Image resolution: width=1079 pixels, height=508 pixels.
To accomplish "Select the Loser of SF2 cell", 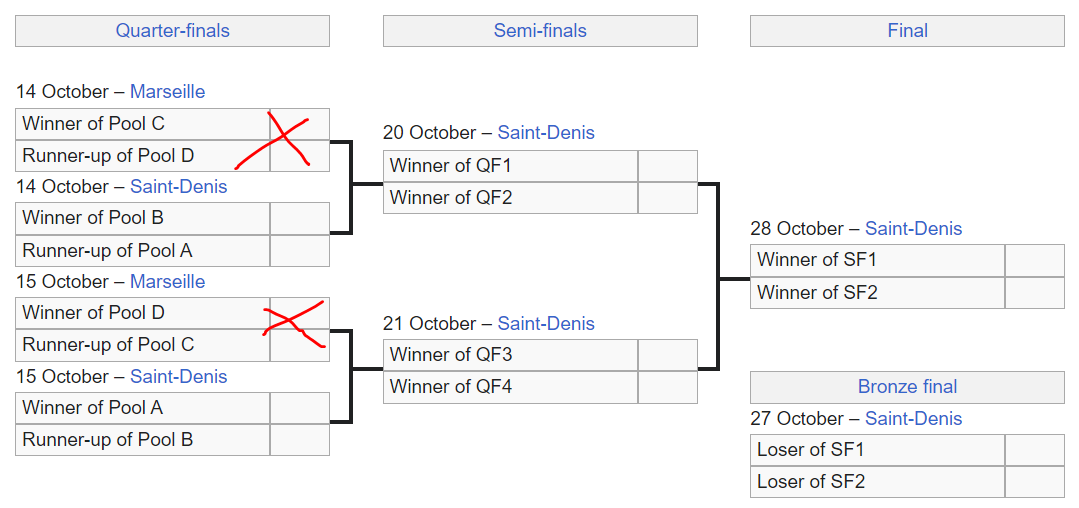I will click(877, 482).
